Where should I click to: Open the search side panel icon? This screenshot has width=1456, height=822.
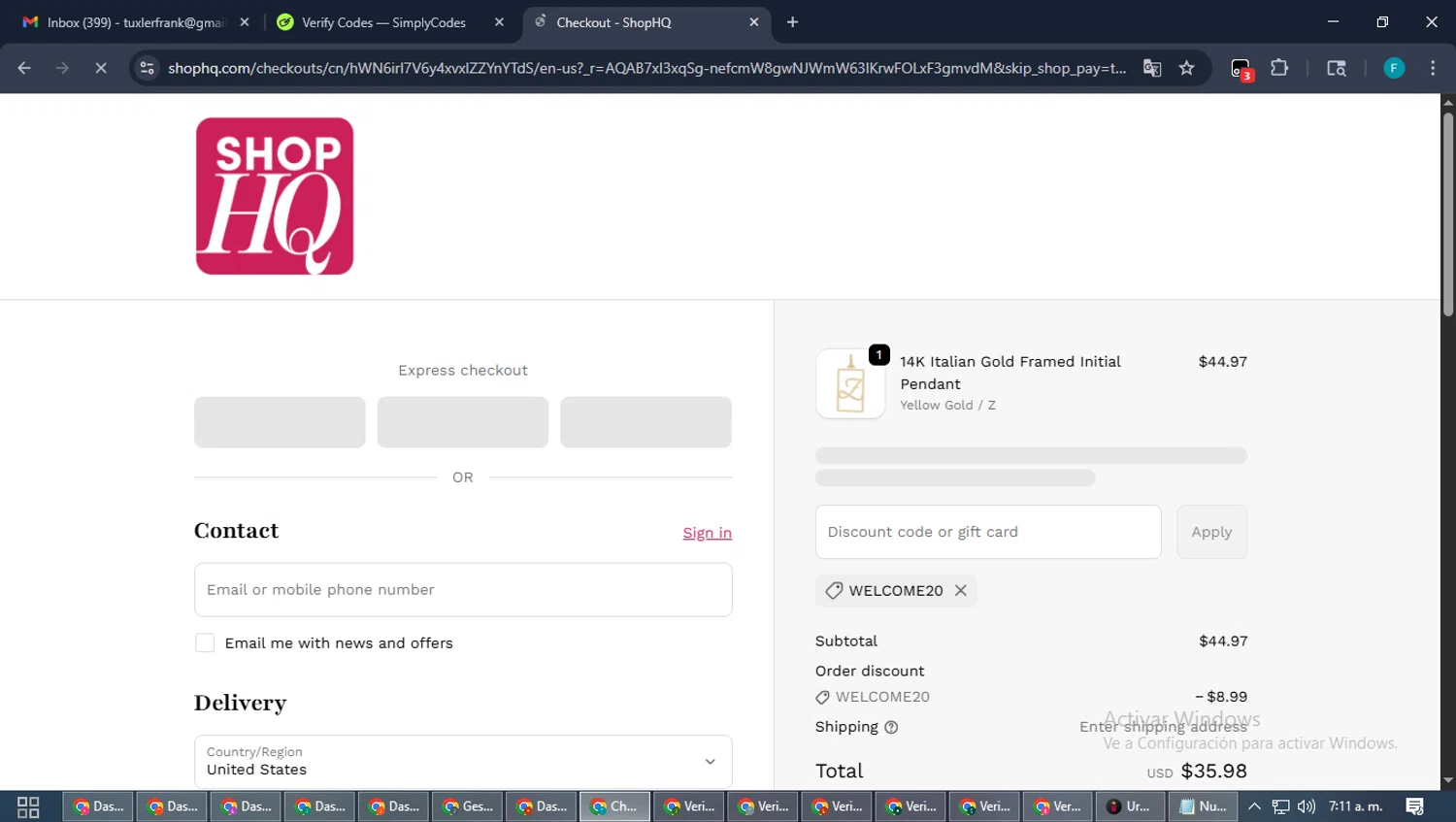pyautogui.click(x=1337, y=68)
